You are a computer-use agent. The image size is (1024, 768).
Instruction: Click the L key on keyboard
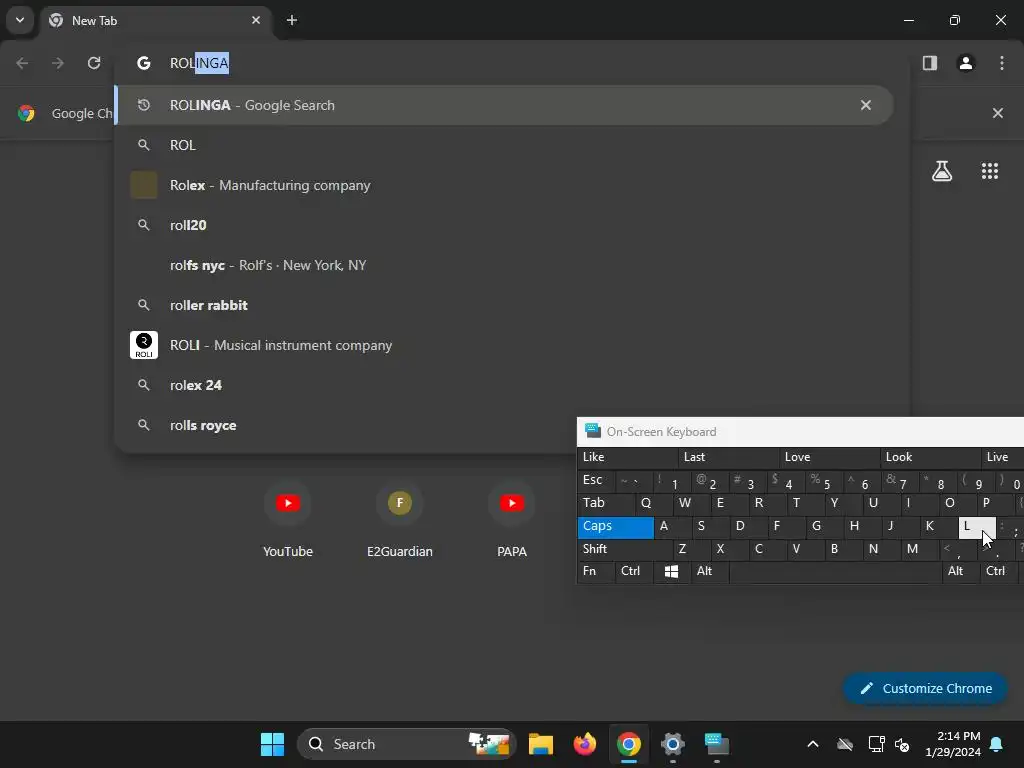[977, 527]
